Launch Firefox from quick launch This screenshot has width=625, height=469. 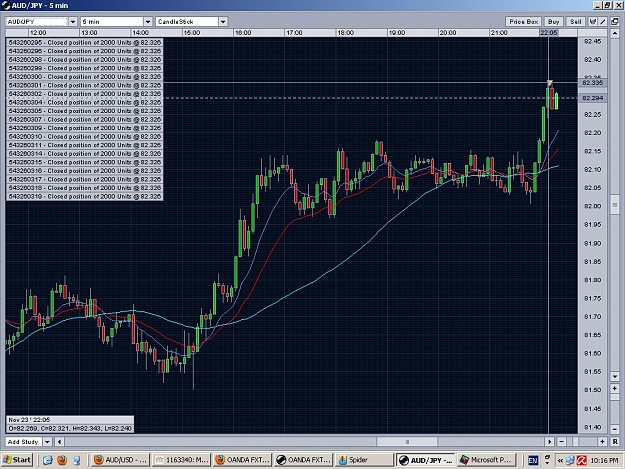point(62,460)
